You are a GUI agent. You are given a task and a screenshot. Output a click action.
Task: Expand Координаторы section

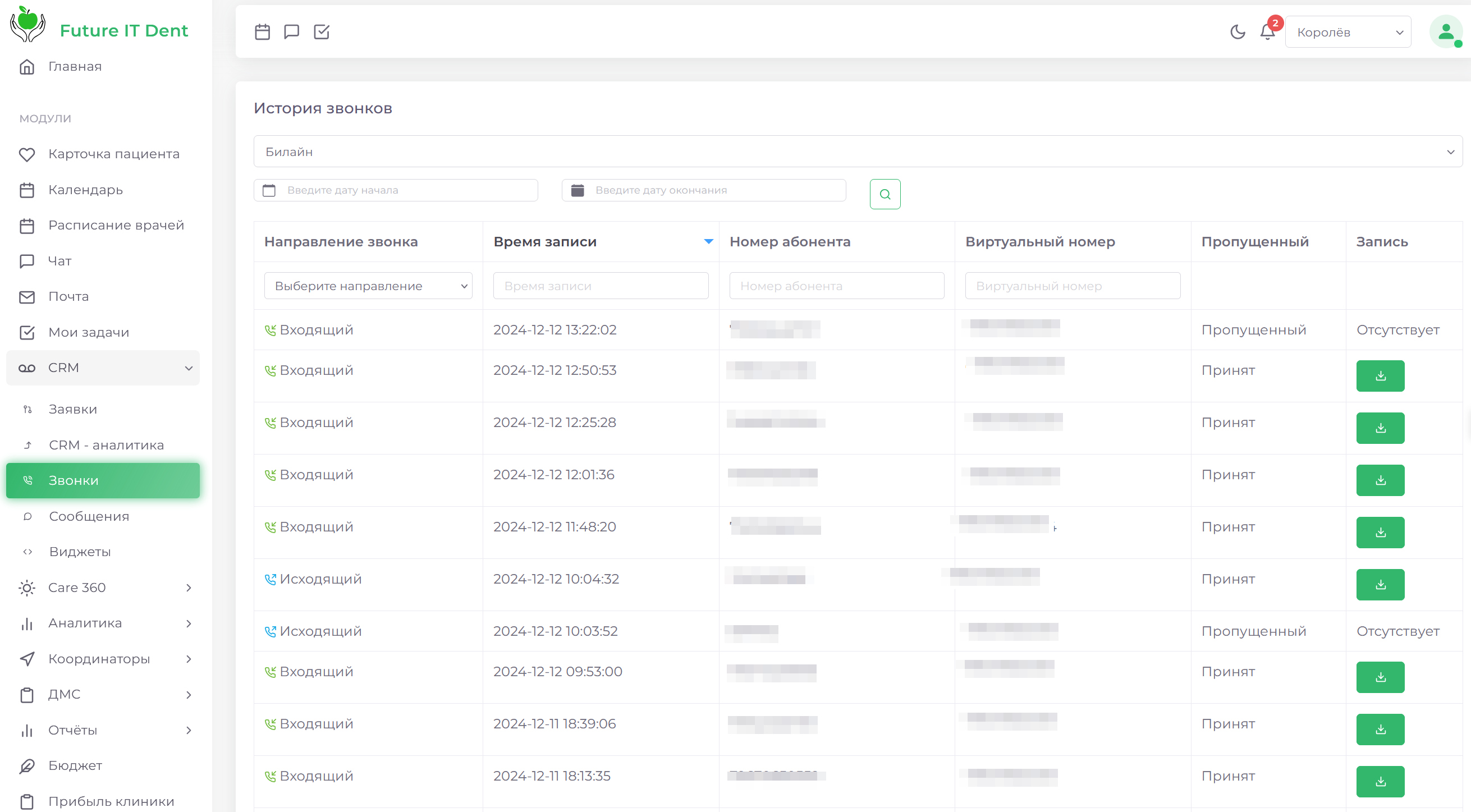coord(103,659)
